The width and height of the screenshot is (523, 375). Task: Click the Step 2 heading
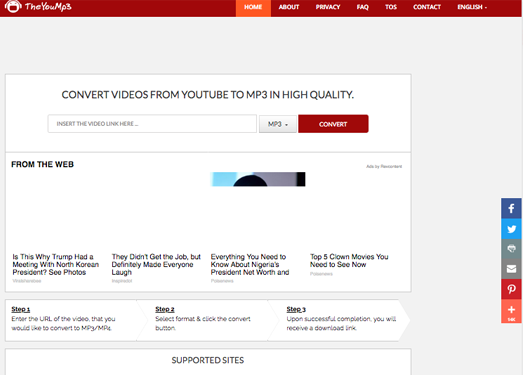[x=165, y=309]
